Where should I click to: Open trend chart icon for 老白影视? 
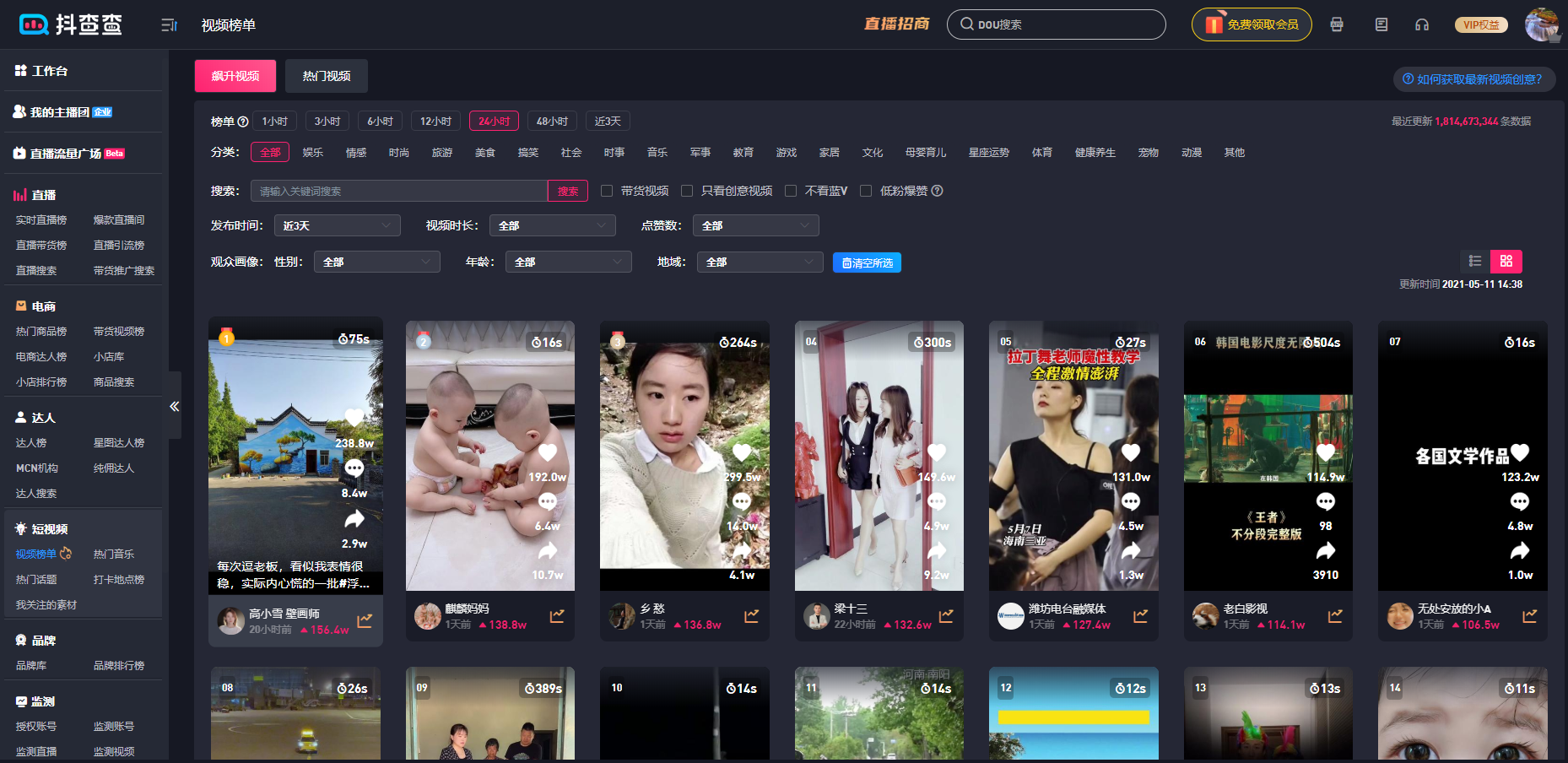pyautogui.click(x=1335, y=615)
